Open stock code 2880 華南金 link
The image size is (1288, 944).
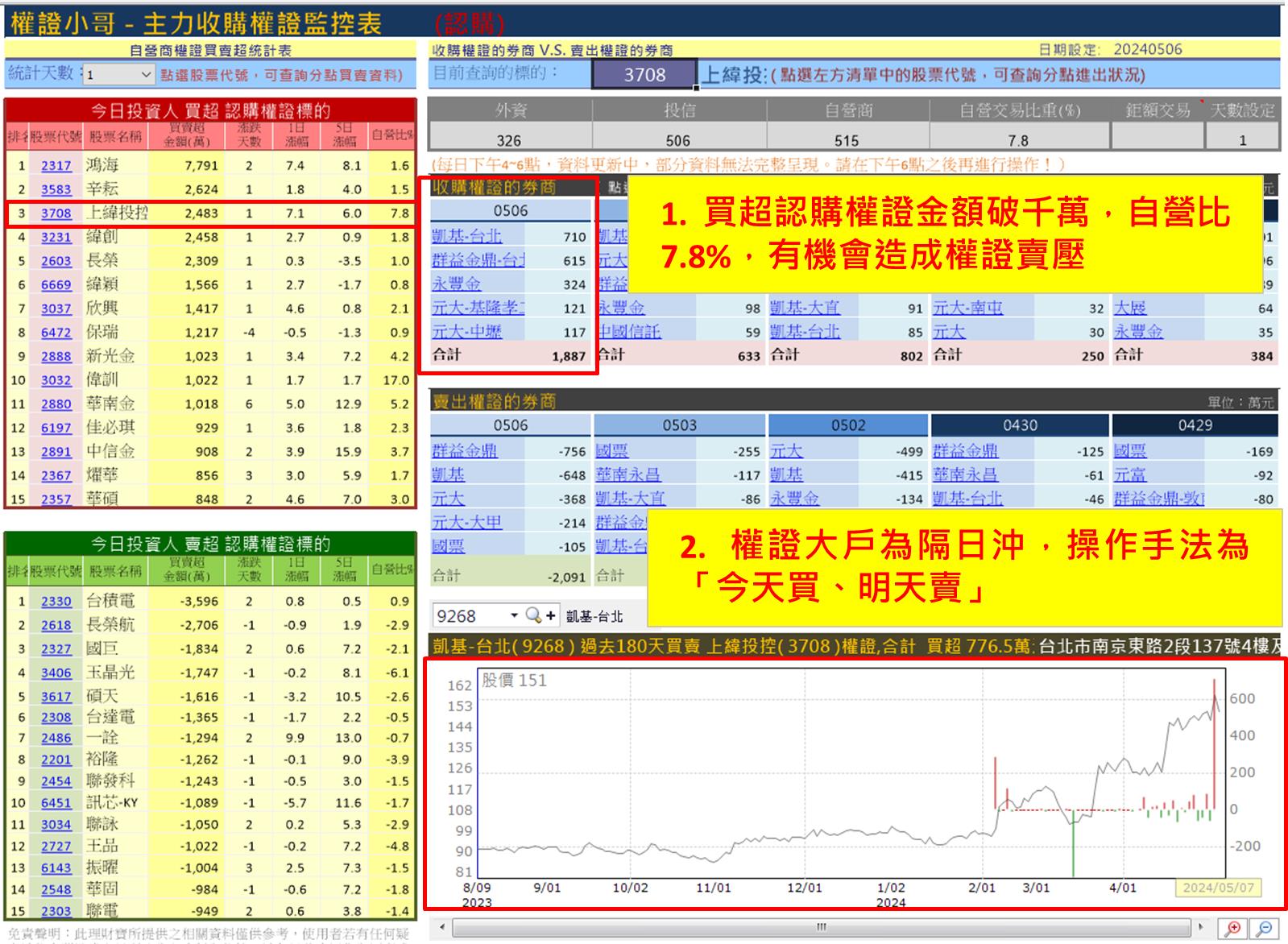click(x=56, y=404)
